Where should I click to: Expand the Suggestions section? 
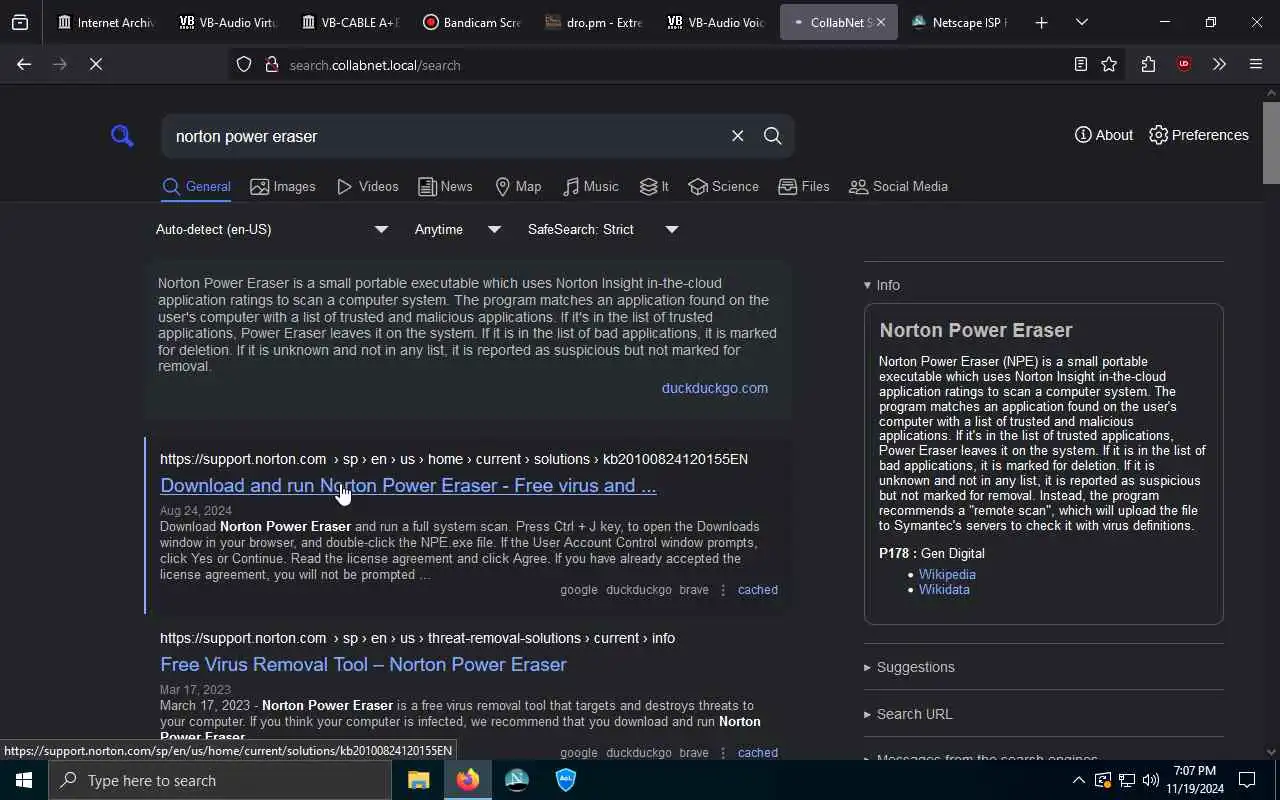click(909, 667)
